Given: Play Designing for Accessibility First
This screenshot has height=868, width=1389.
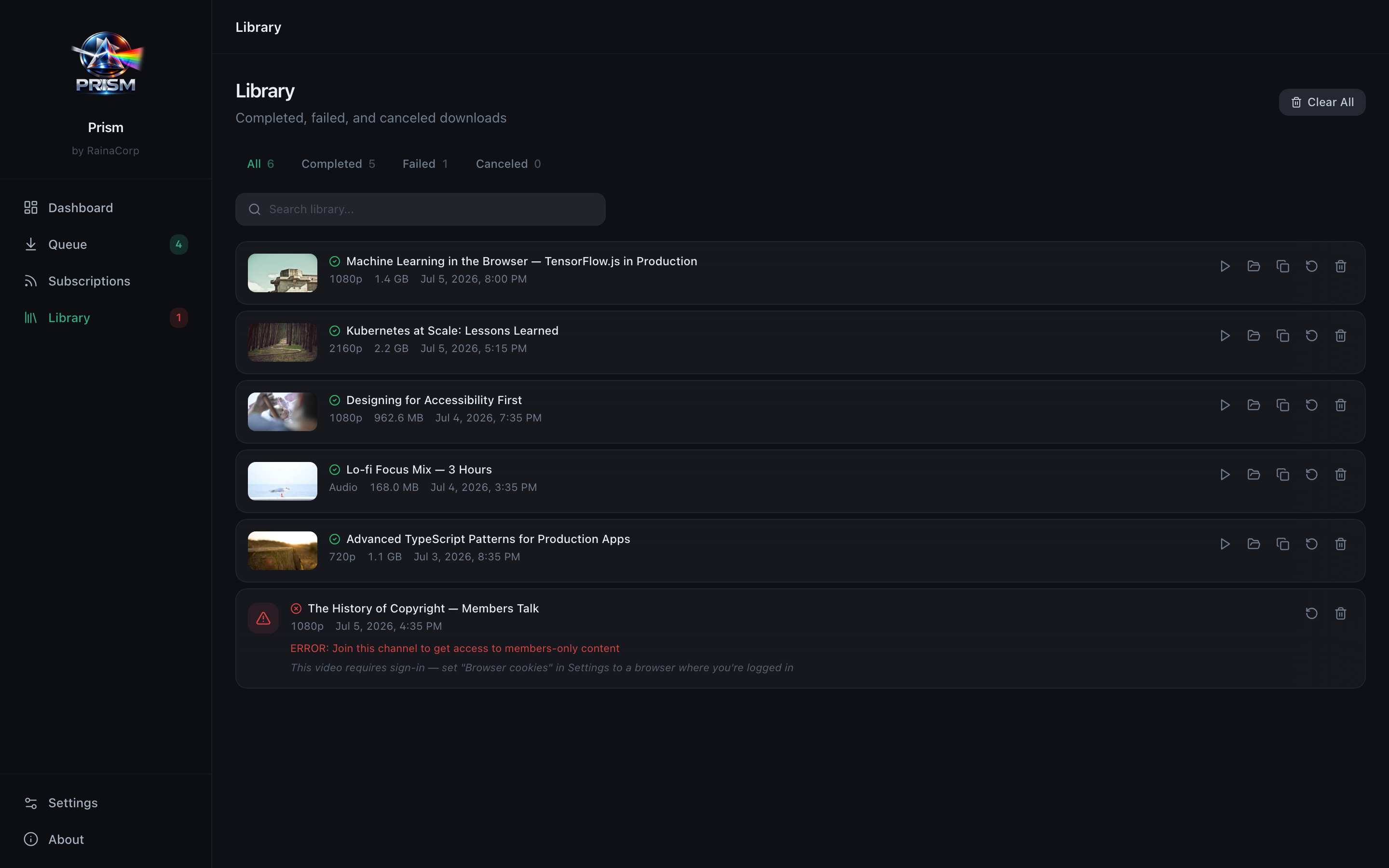Looking at the screenshot, I should pyautogui.click(x=1225, y=405).
